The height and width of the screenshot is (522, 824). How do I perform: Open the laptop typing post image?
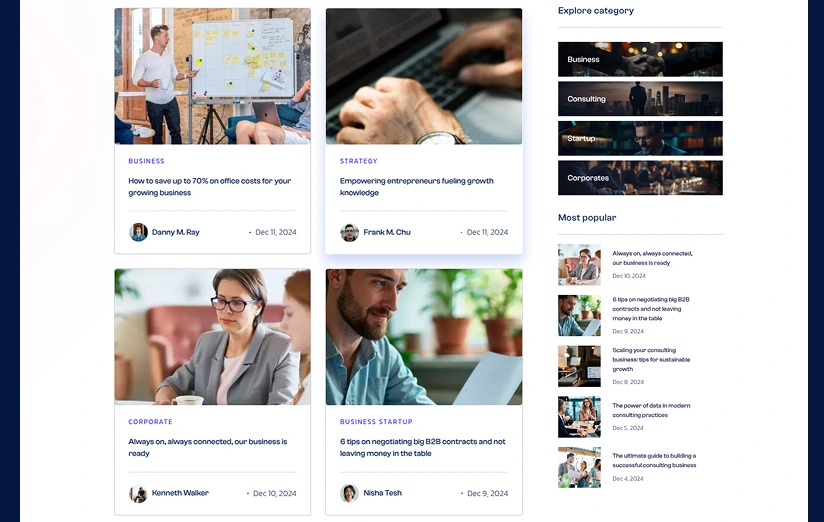pyautogui.click(x=424, y=76)
